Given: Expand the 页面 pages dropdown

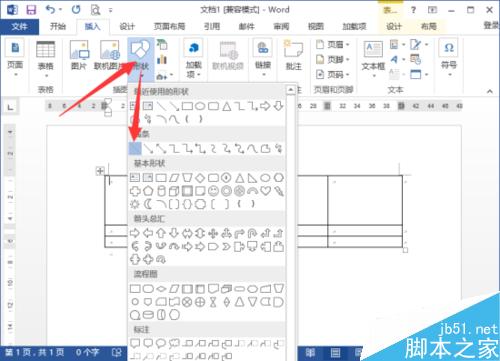Looking at the screenshot, I should tap(15, 59).
